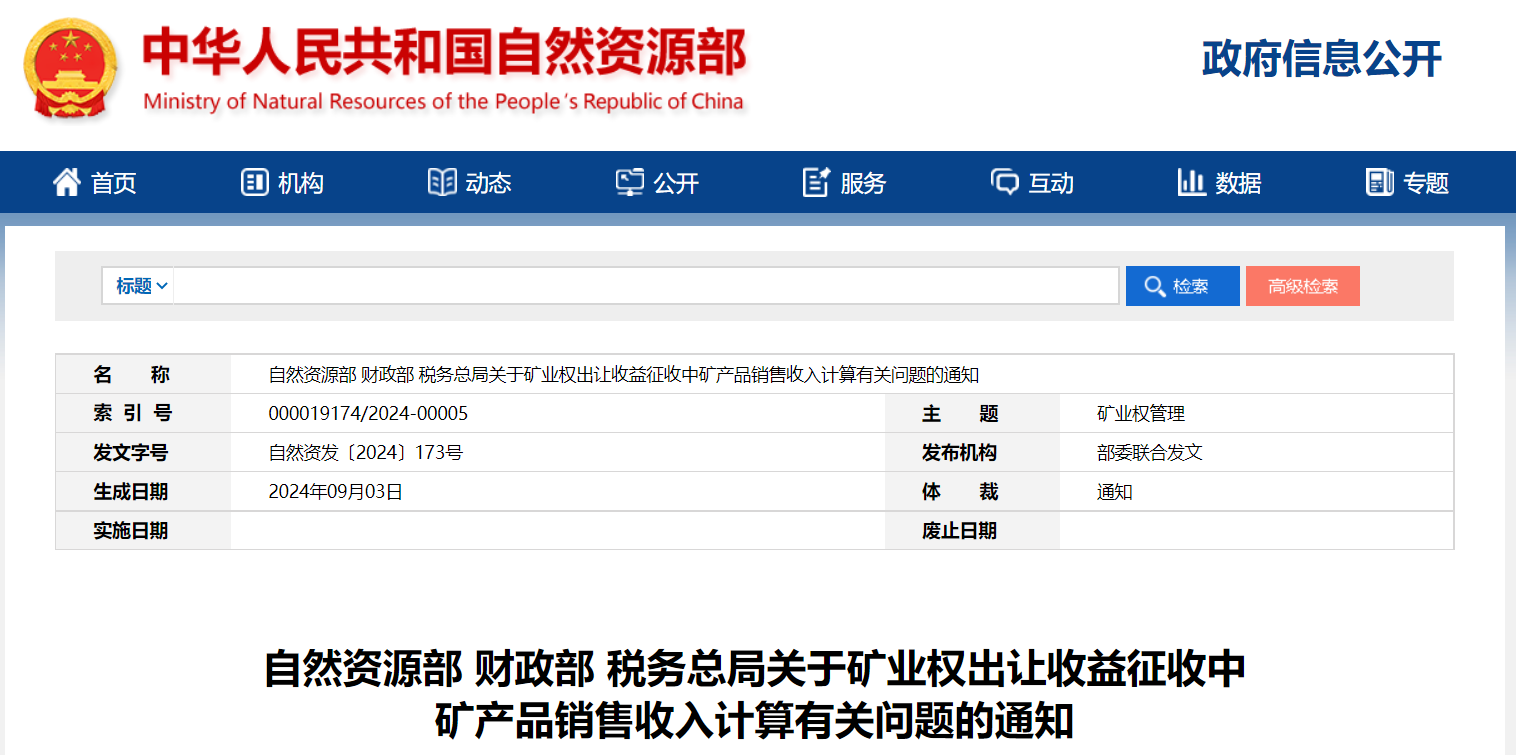Select 数据 in the navigation bar
The image size is (1516, 755).
(x=1238, y=183)
